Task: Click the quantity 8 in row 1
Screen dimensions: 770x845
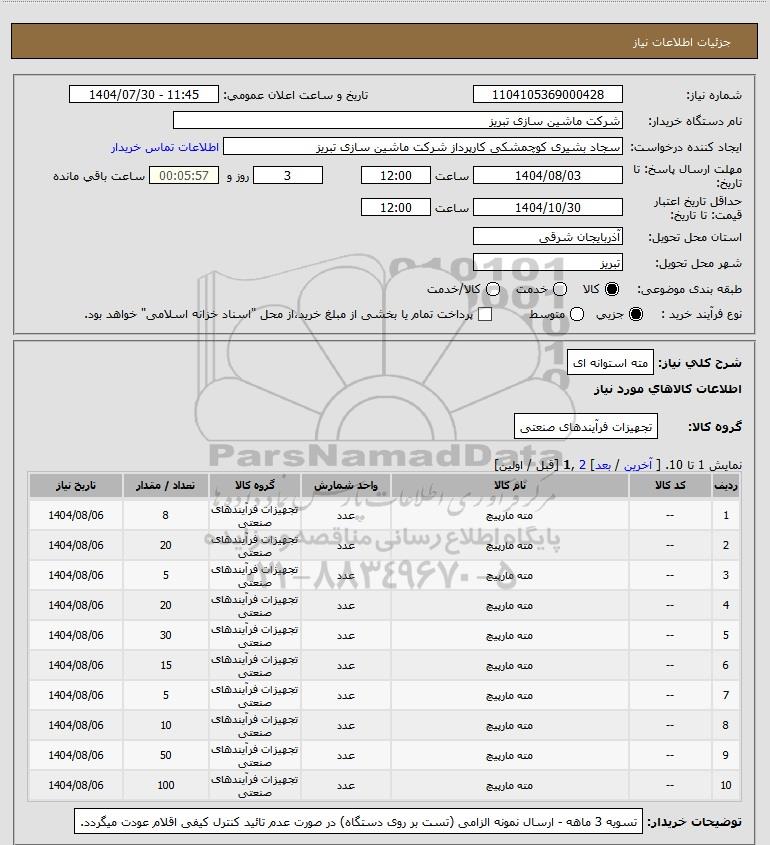Action: (165, 515)
